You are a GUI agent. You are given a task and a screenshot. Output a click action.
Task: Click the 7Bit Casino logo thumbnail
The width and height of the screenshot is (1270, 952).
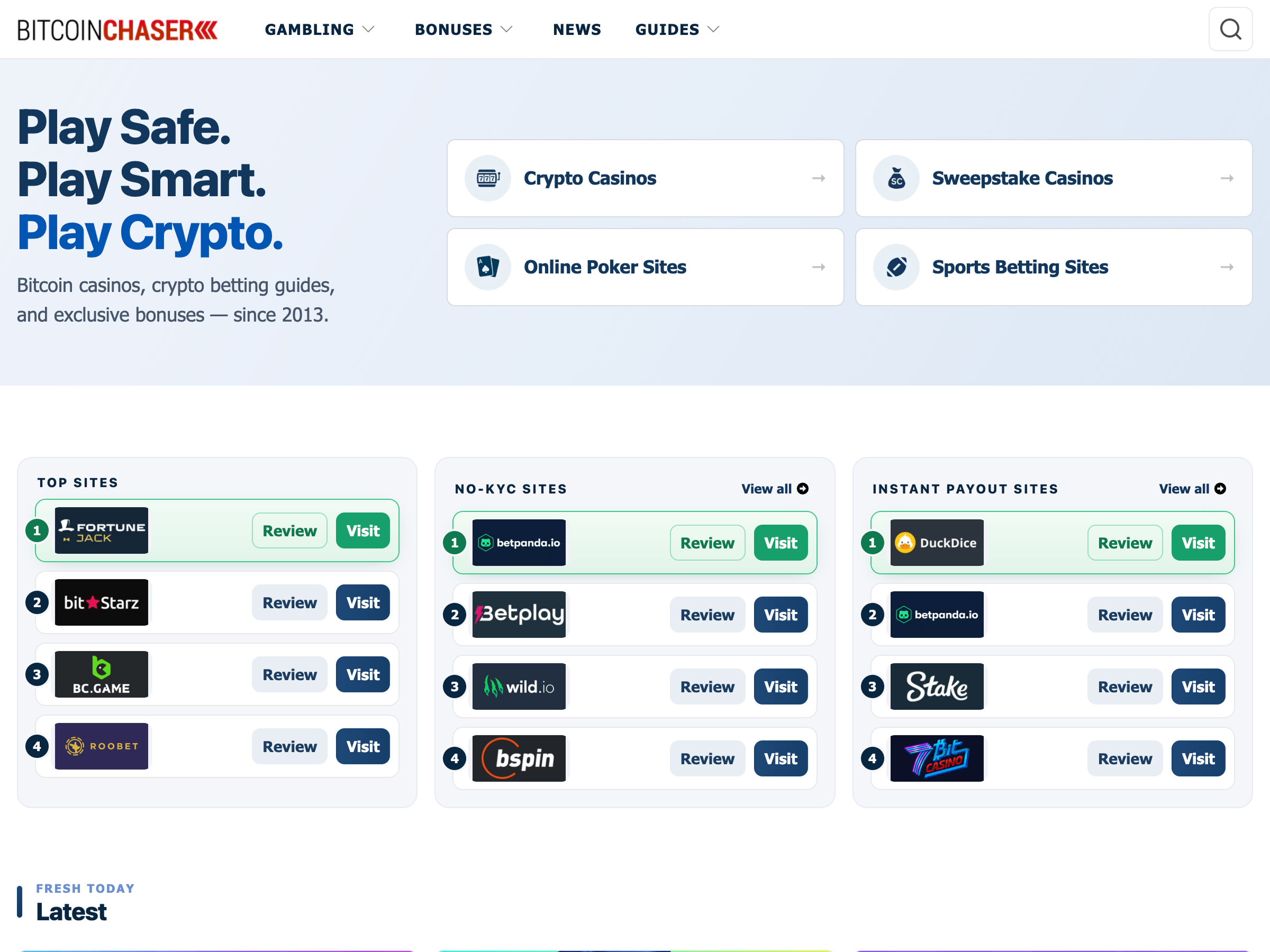937,758
